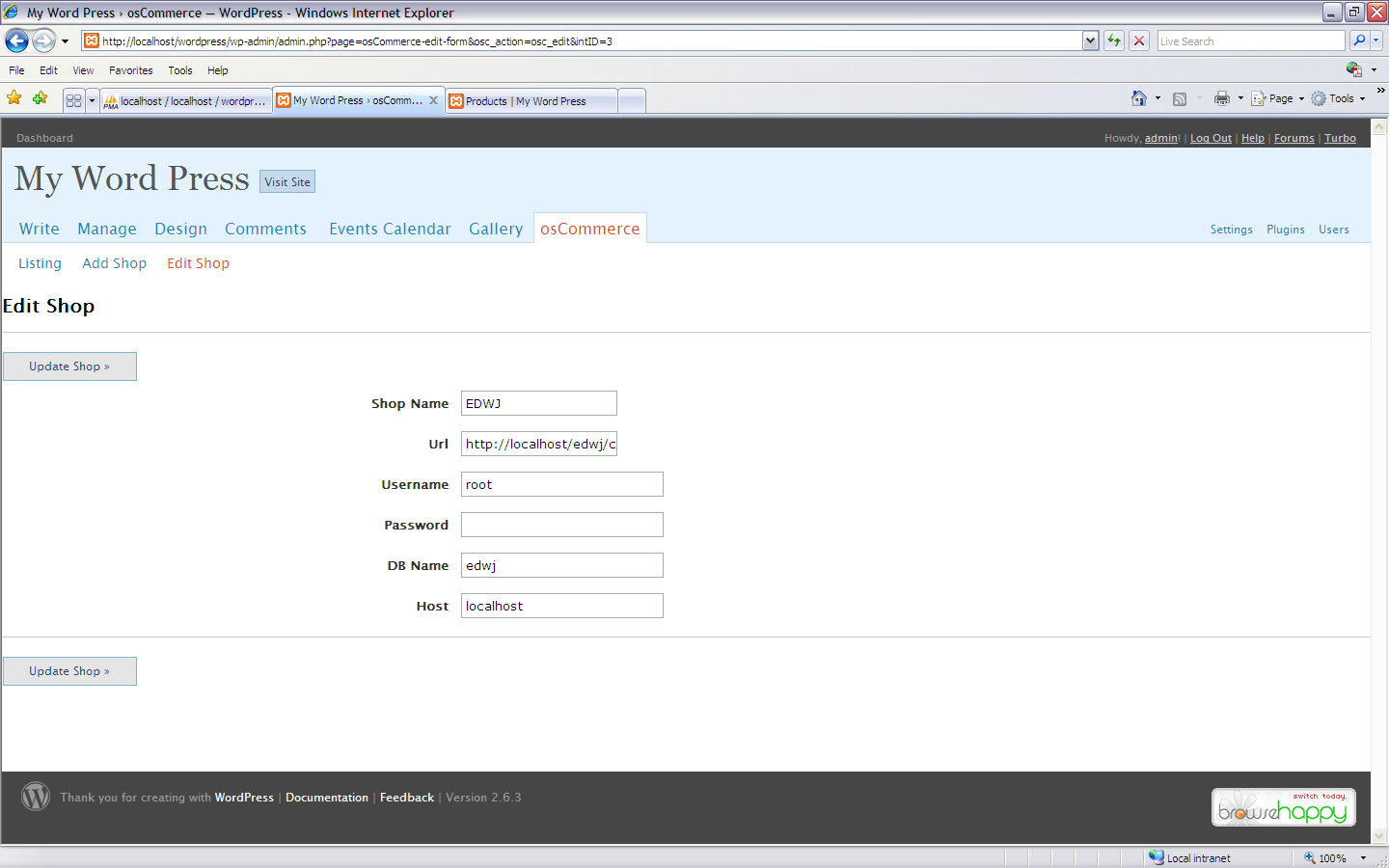
Task: Expand the command bar overflow chevron
Action: (x=1380, y=91)
